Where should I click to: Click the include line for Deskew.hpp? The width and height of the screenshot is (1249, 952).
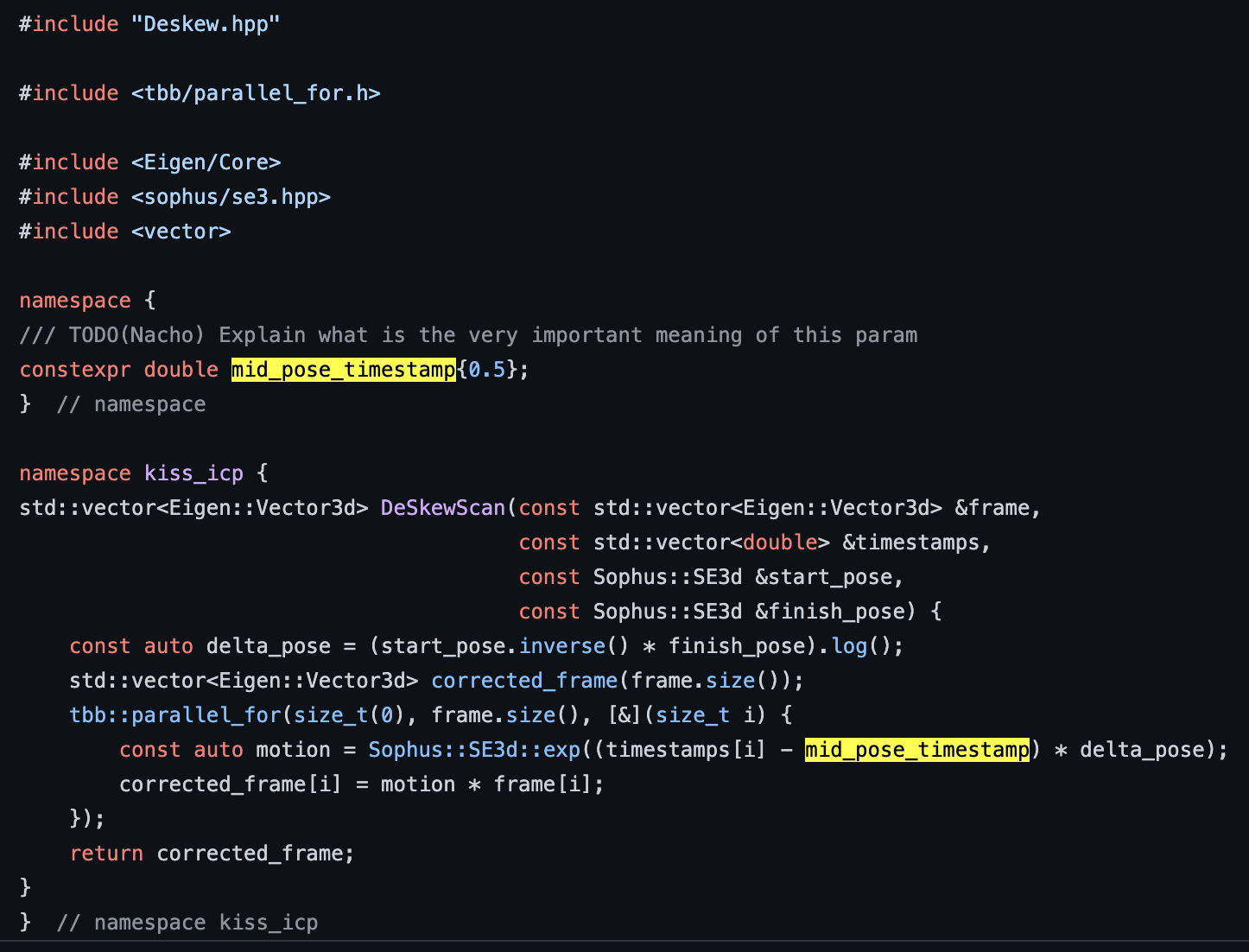(149, 23)
